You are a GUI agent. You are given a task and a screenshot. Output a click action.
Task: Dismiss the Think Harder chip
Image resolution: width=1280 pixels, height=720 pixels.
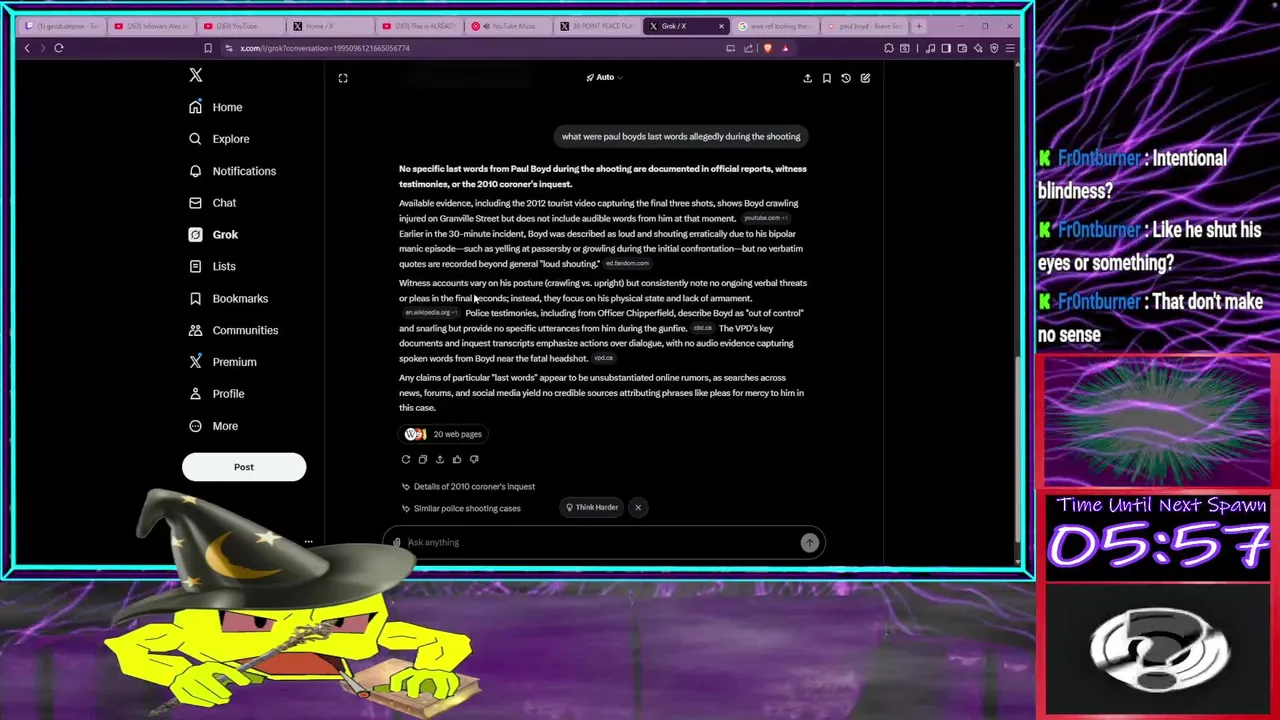tap(638, 507)
